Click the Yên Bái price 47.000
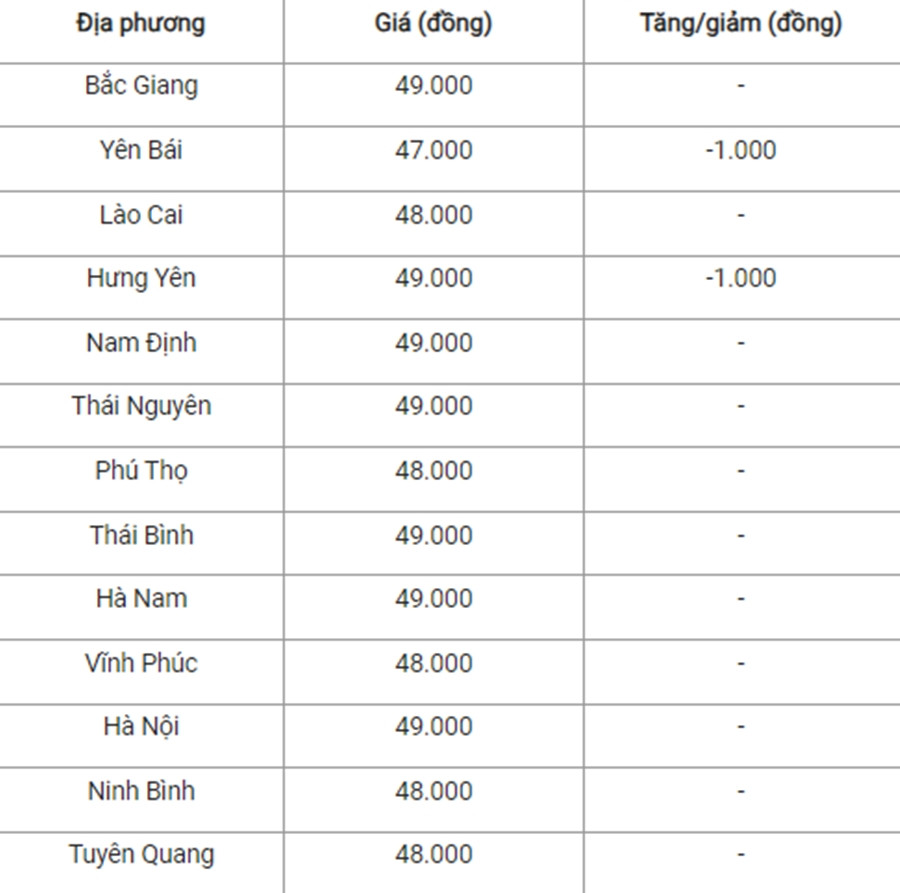900x893 pixels. coord(433,150)
